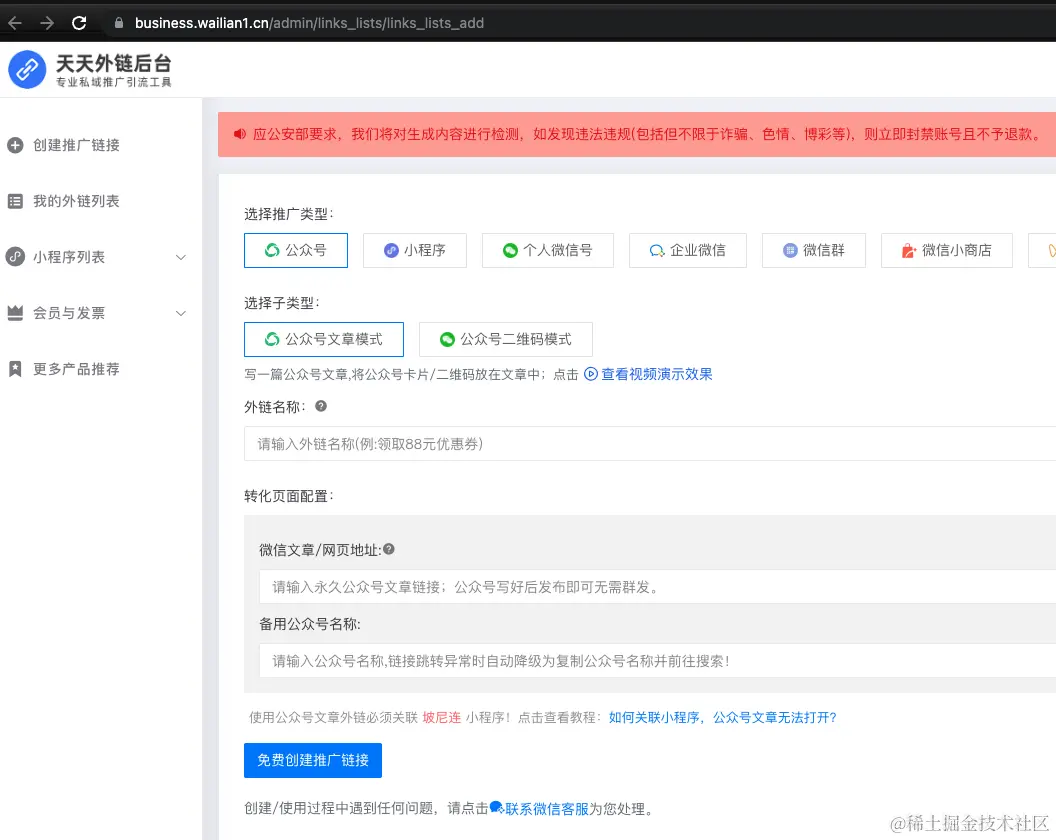Select the 微信群 promotion type
Image resolution: width=1056 pixels, height=840 pixels.
814,251
